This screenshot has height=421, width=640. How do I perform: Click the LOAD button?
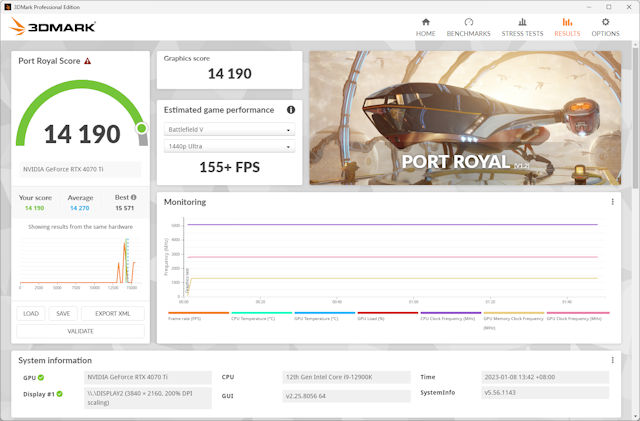coord(31,314)
